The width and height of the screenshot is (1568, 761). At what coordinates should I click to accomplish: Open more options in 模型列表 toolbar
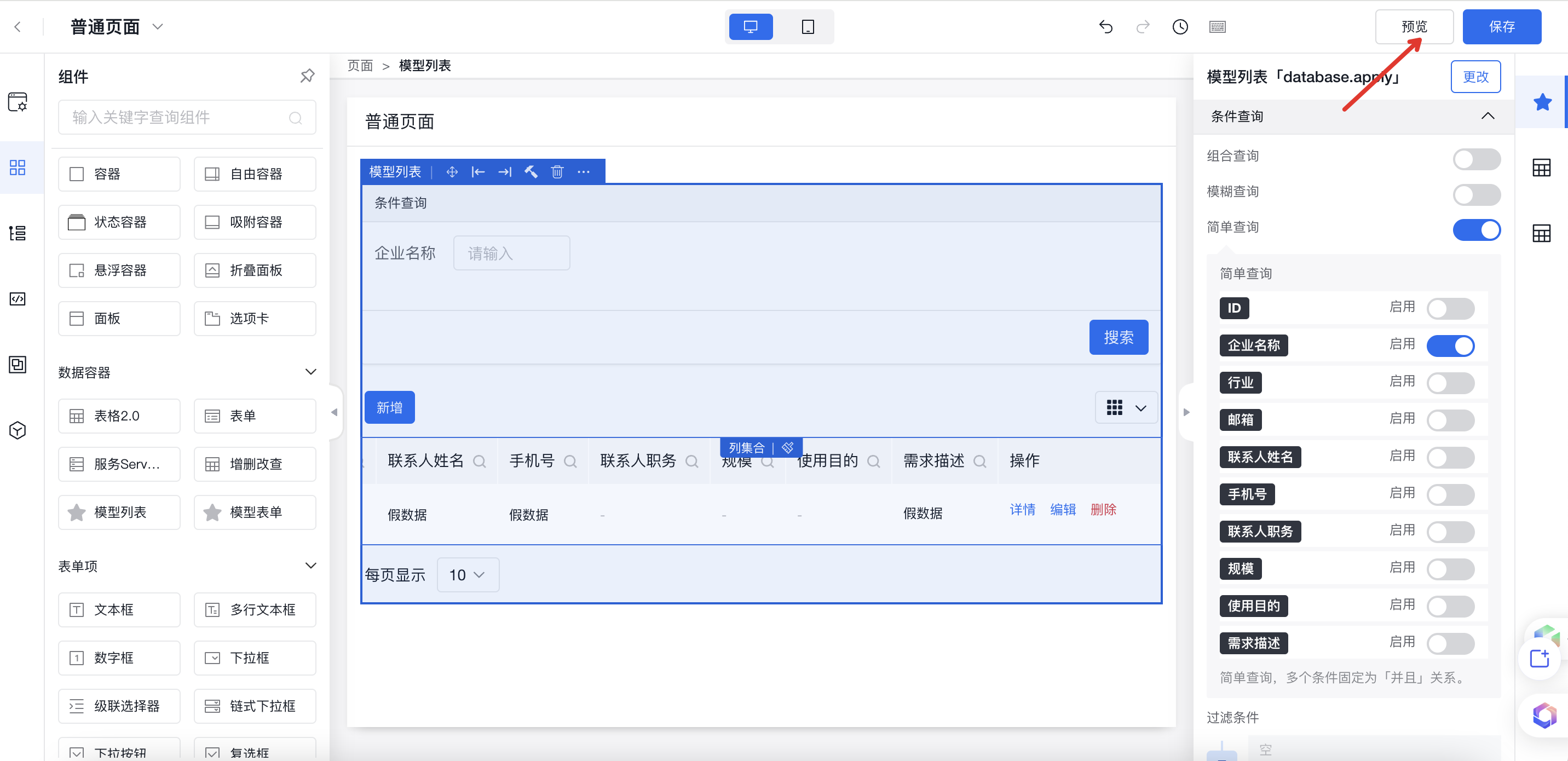click(x=584, y=172)
